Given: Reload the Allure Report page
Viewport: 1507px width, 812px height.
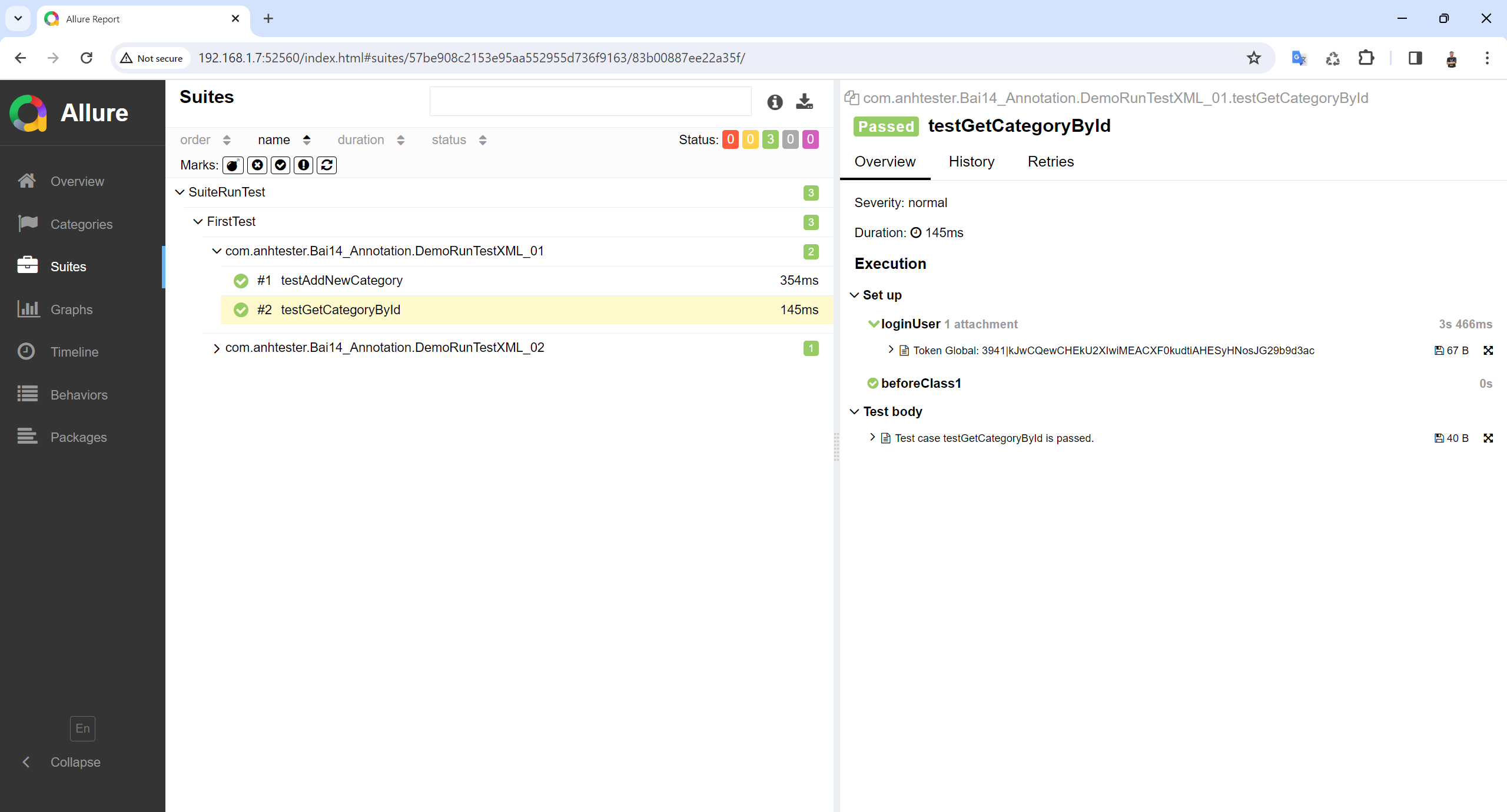Looking at the screenshot, I should (x=87, y=58).
